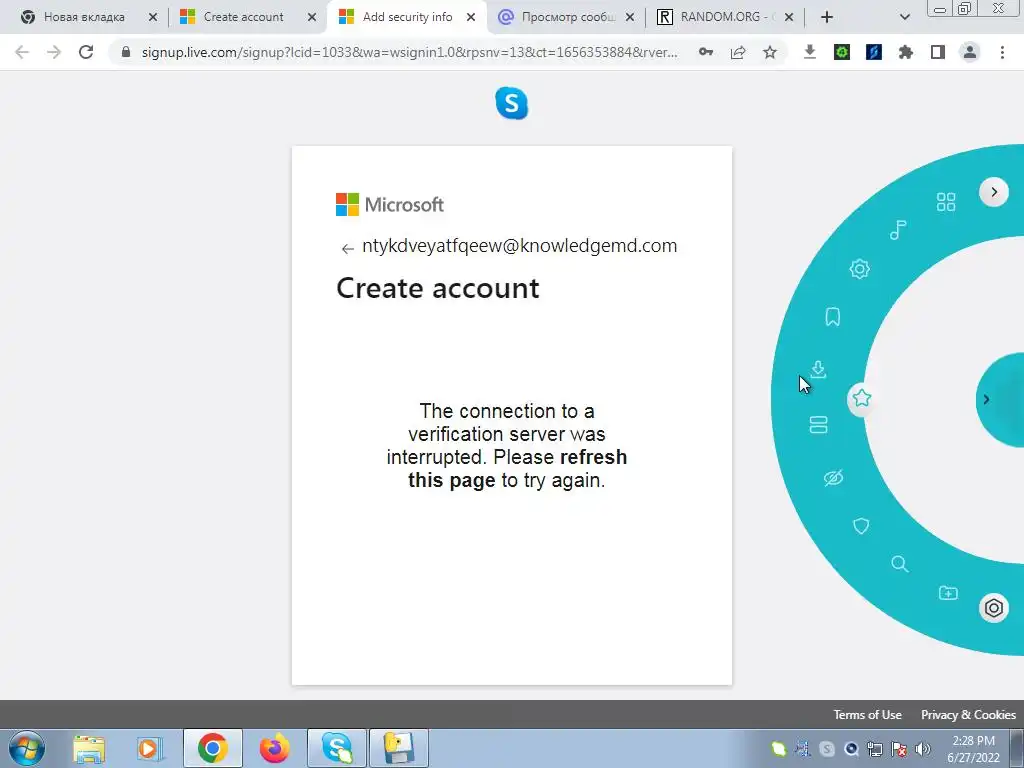
Task: Open the apps grid icon in circular menu
Action: [x=946, y=202]
